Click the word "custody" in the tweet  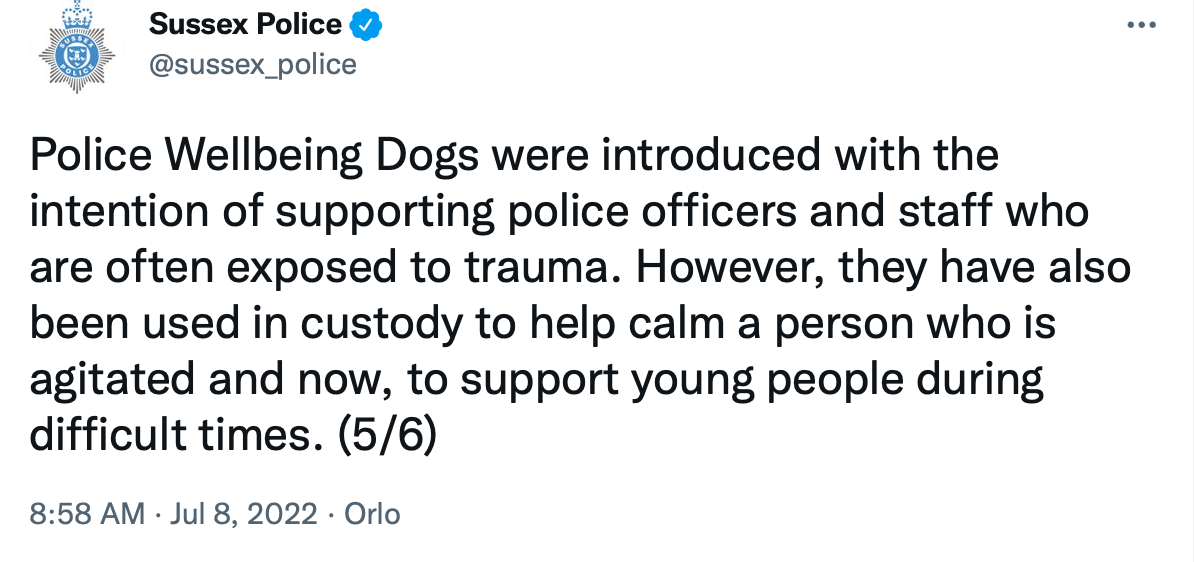pos(380,325)
